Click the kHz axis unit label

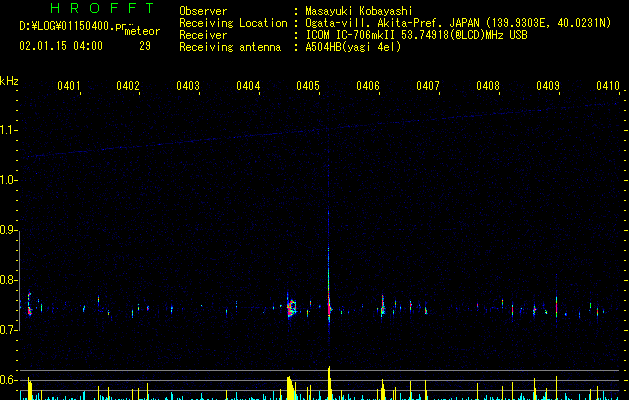tap(9, 81)
